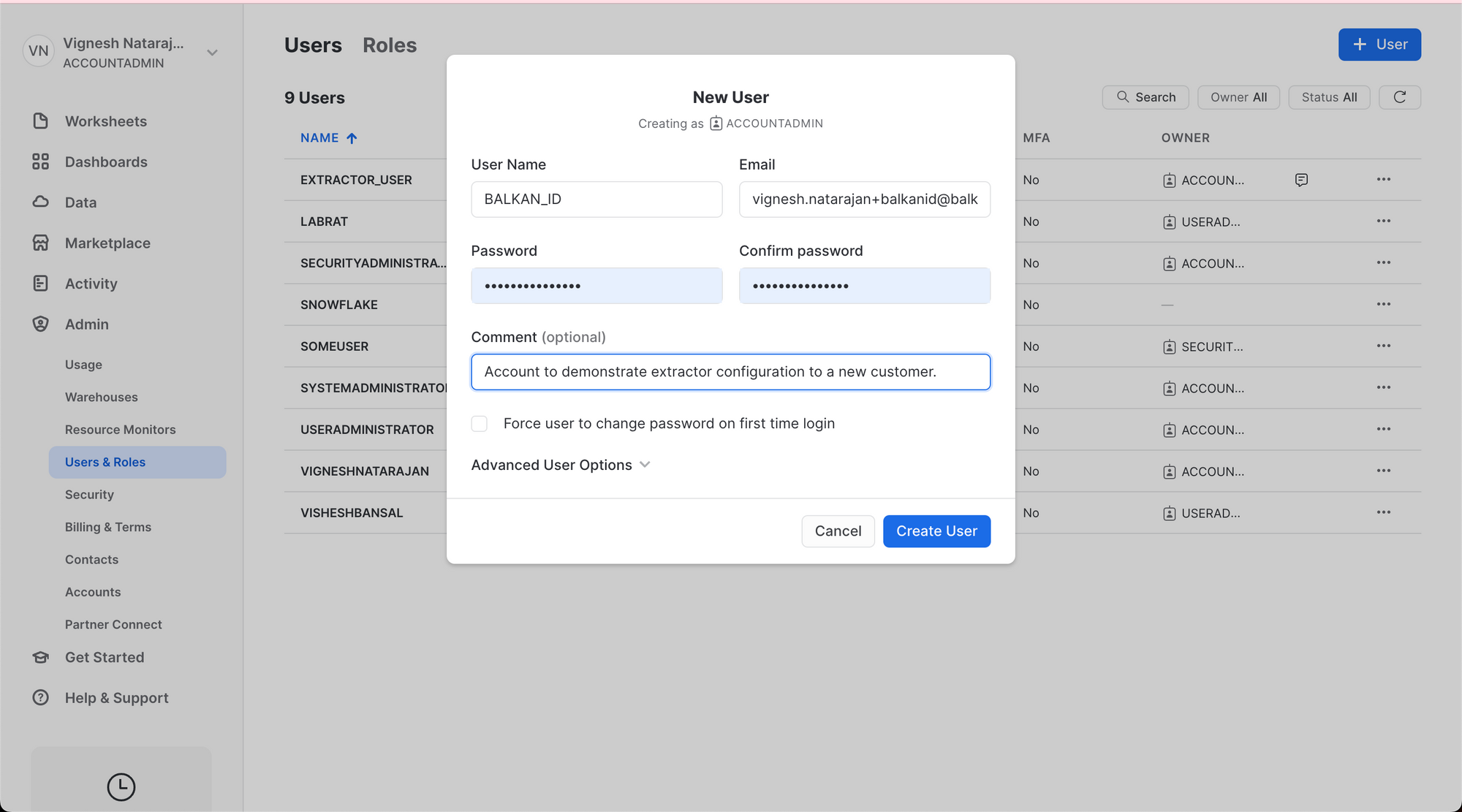Open three-dot menu for LABRAT row

[1383, 221]
